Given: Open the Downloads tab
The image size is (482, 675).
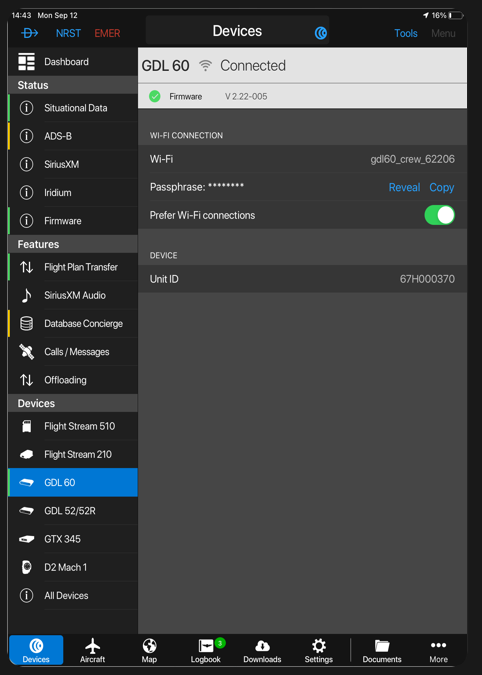Looking at the screenshot, I should [262, 650].
